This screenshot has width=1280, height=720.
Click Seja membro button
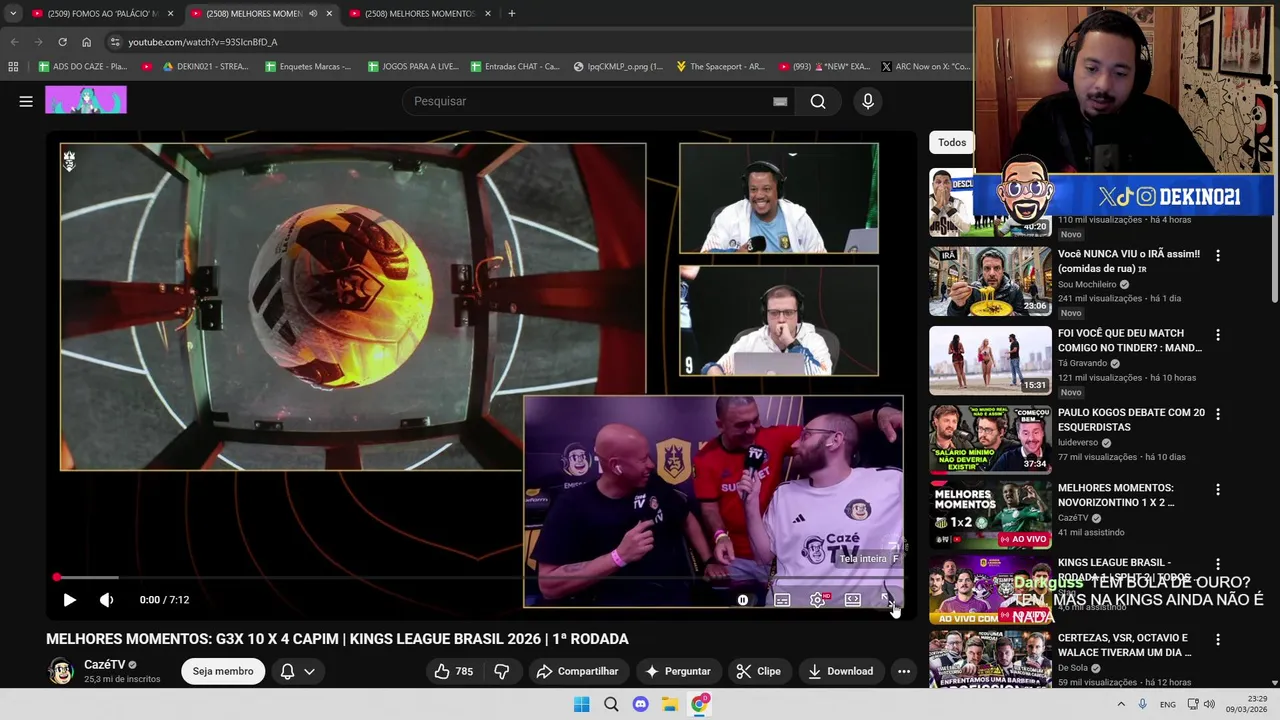click(223, 671)
